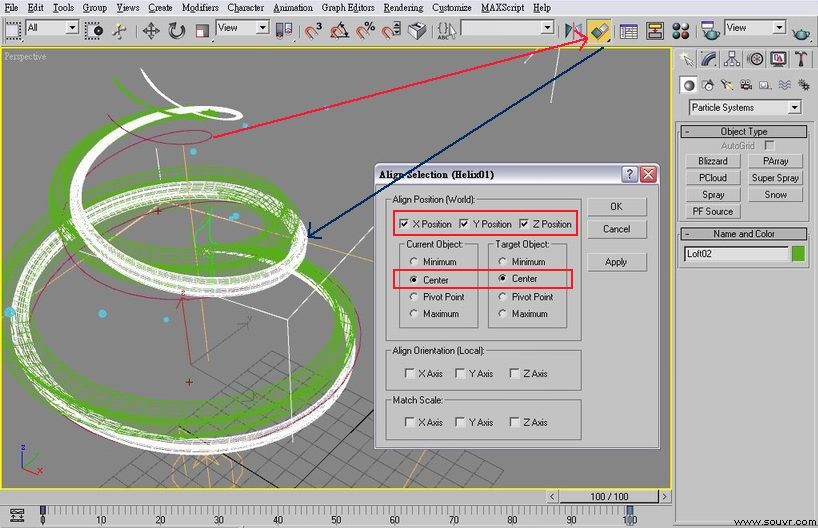Collapse the Object Type rollout
818x528 pixels.
pos(744,131)
